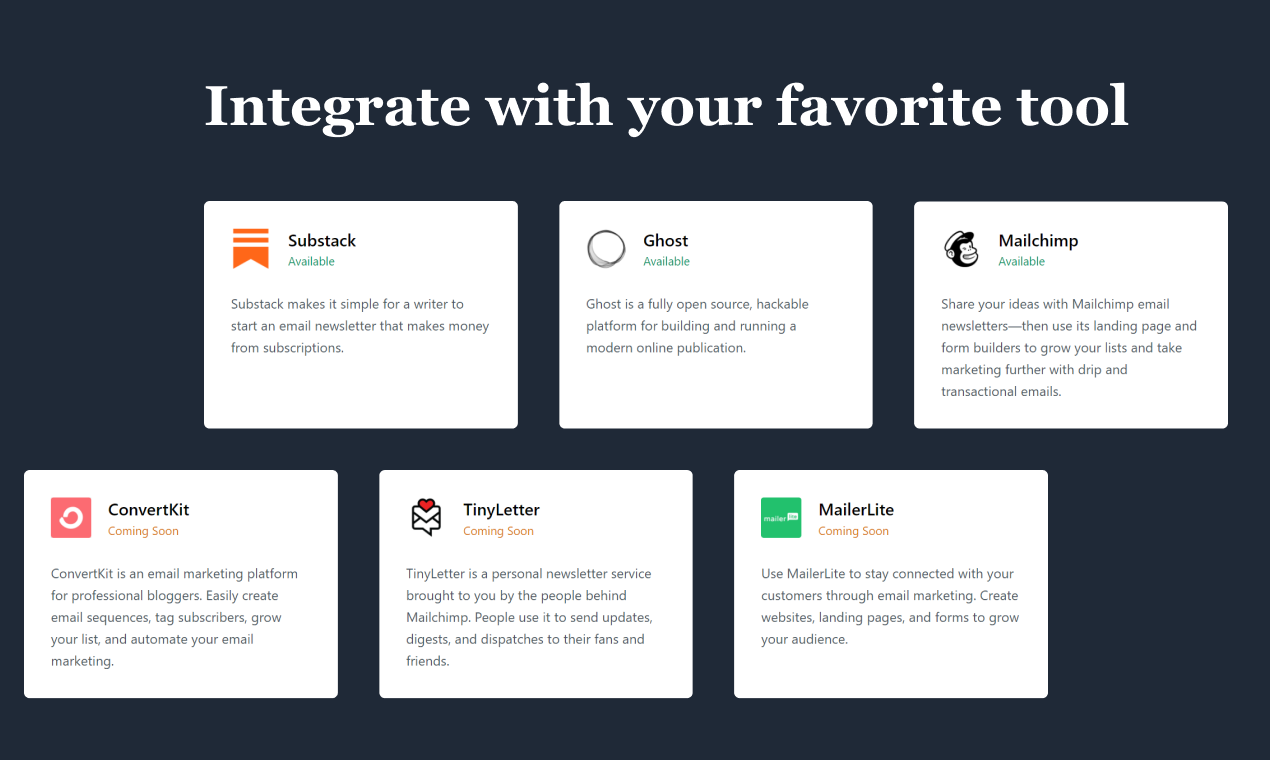Click the MailerLite green logo
Screen dimensions: 1270x760
click(781, 518)
